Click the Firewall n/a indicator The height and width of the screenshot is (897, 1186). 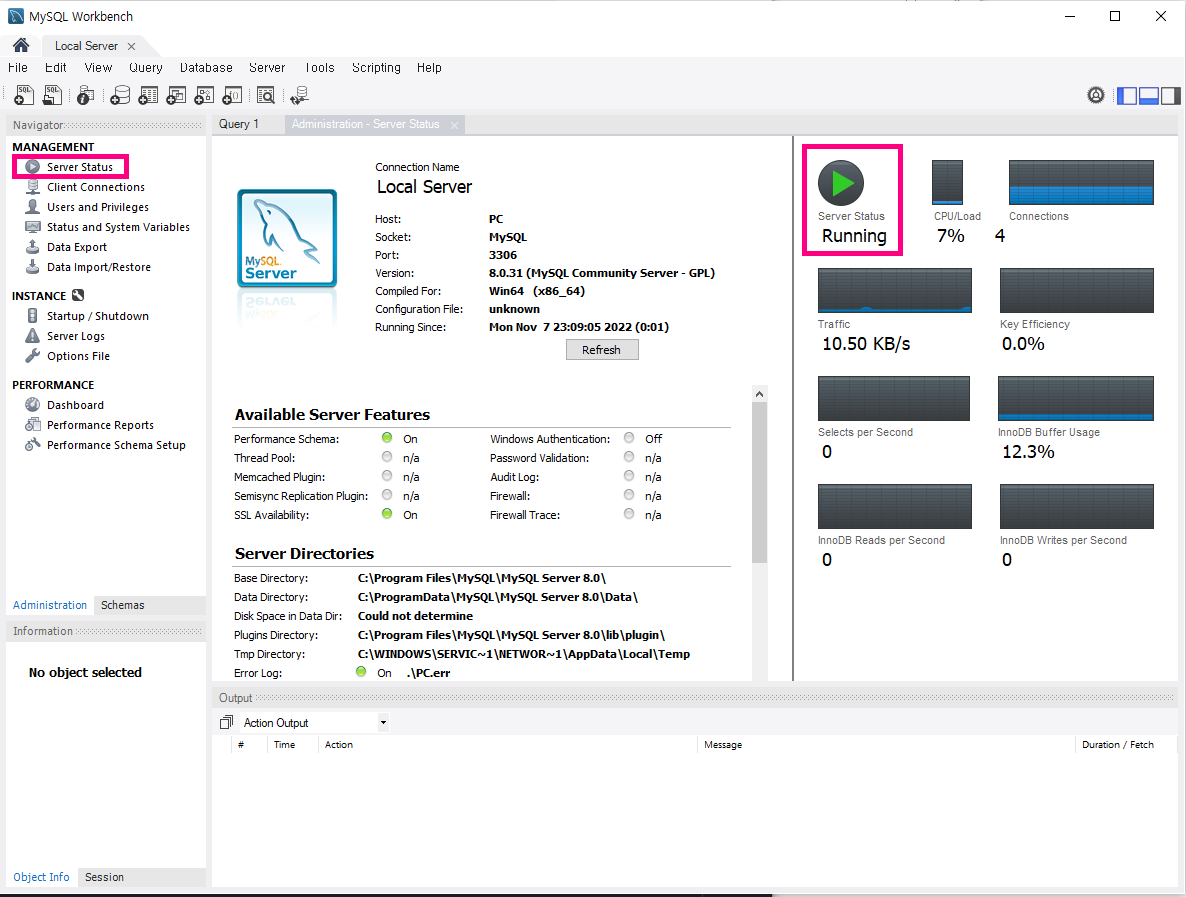tap(629, 495)
